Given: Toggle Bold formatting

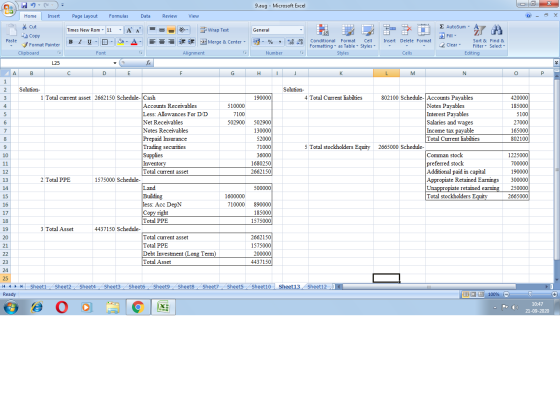Looking at the screenshot, I should [71, 42].
